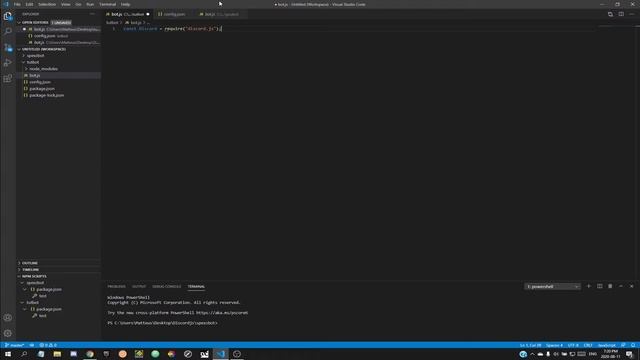The width and height of the screenshot is (640, 360).
Task: Change file encoding via UTF-8
Action: (x=573, y=345)
